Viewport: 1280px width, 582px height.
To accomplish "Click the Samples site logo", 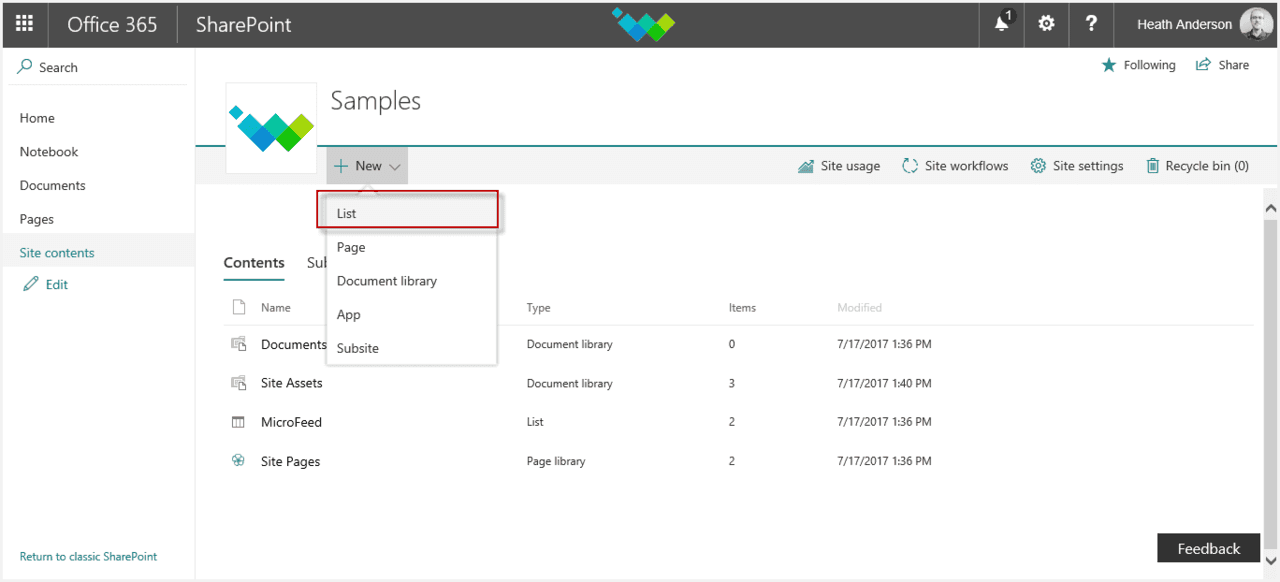I will [x=271, y=128].
